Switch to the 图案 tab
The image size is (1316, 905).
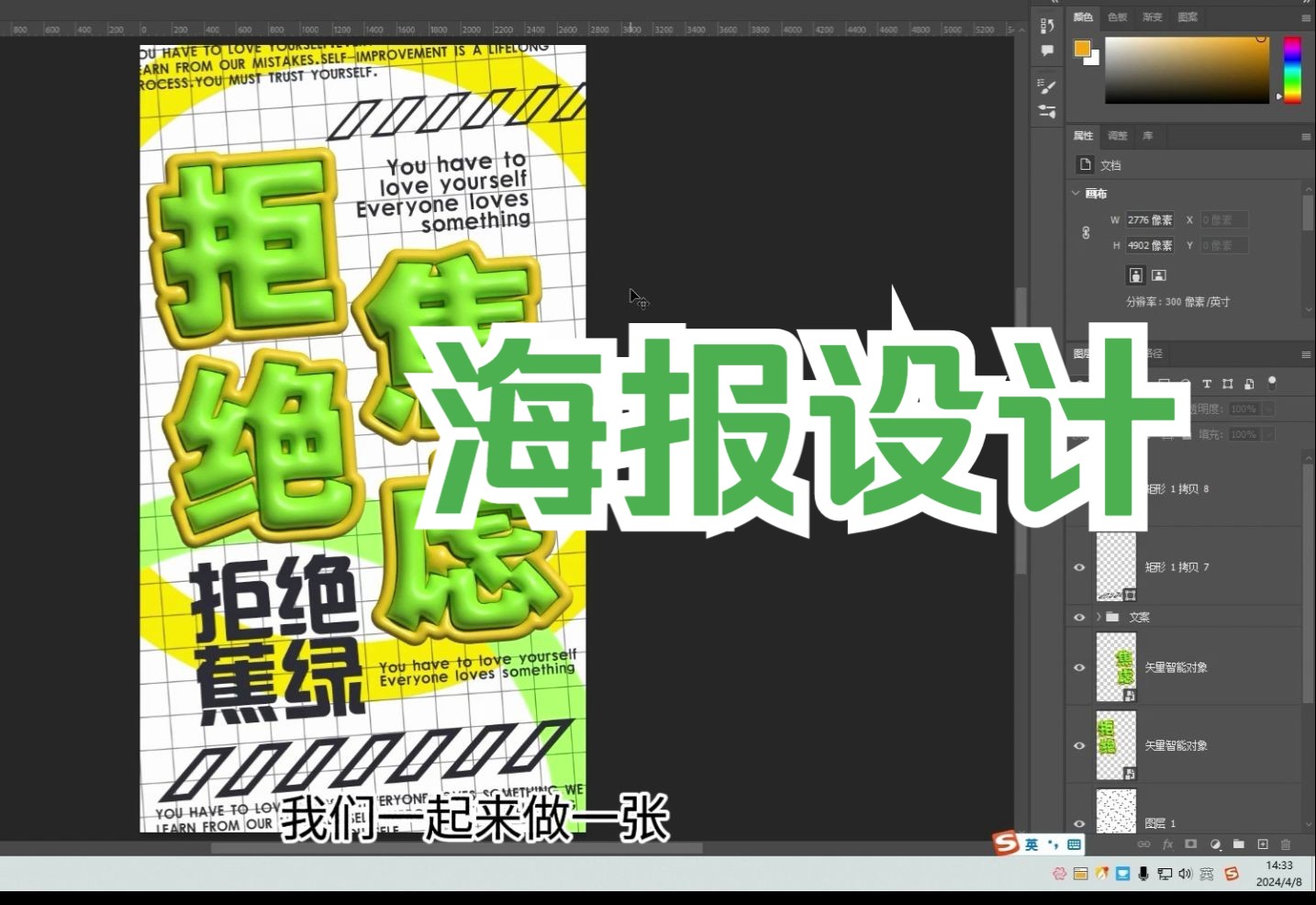(1188, 17)
